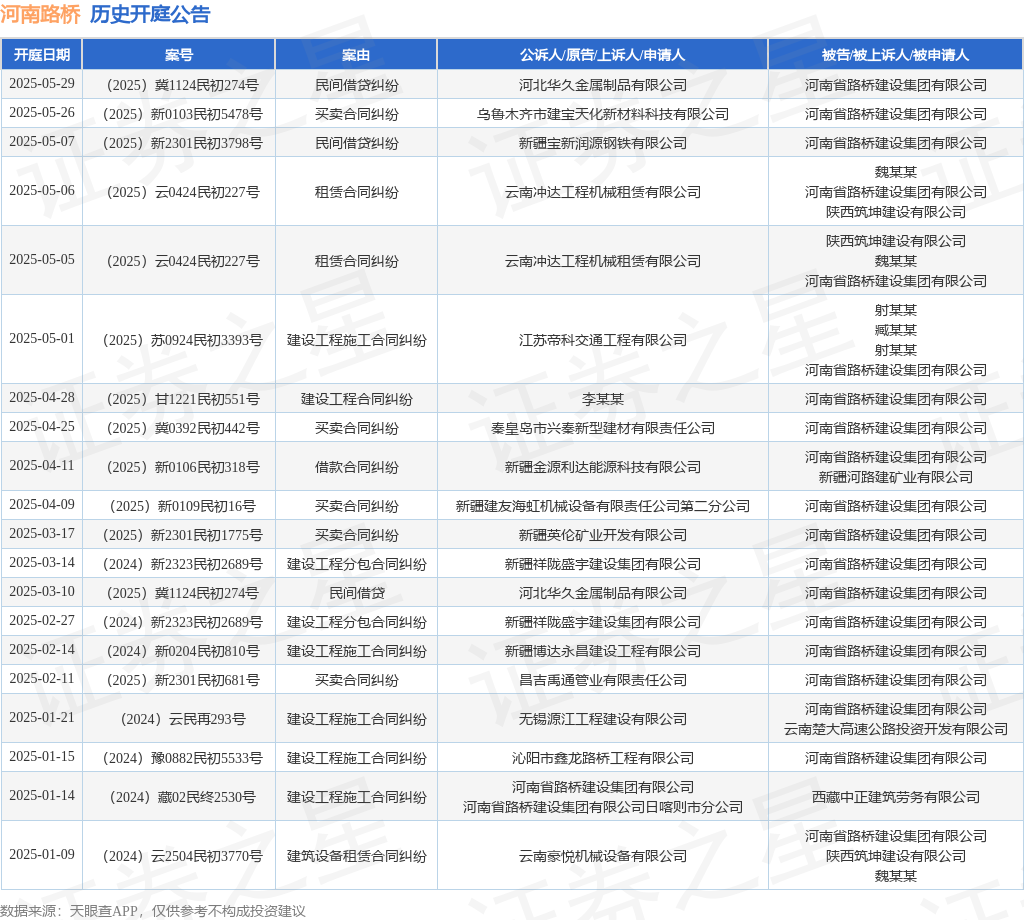Select the 公诉人/原告/上诉人/申请人 column header
Screen dimensions: 1024x920
[x=603, y=55]
